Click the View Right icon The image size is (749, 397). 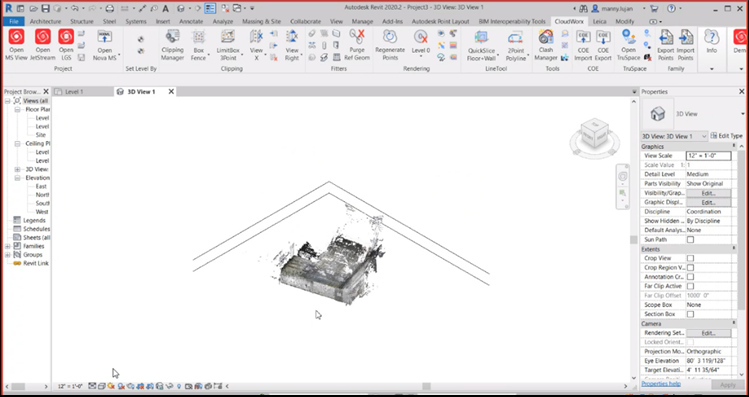pos(292,37)
